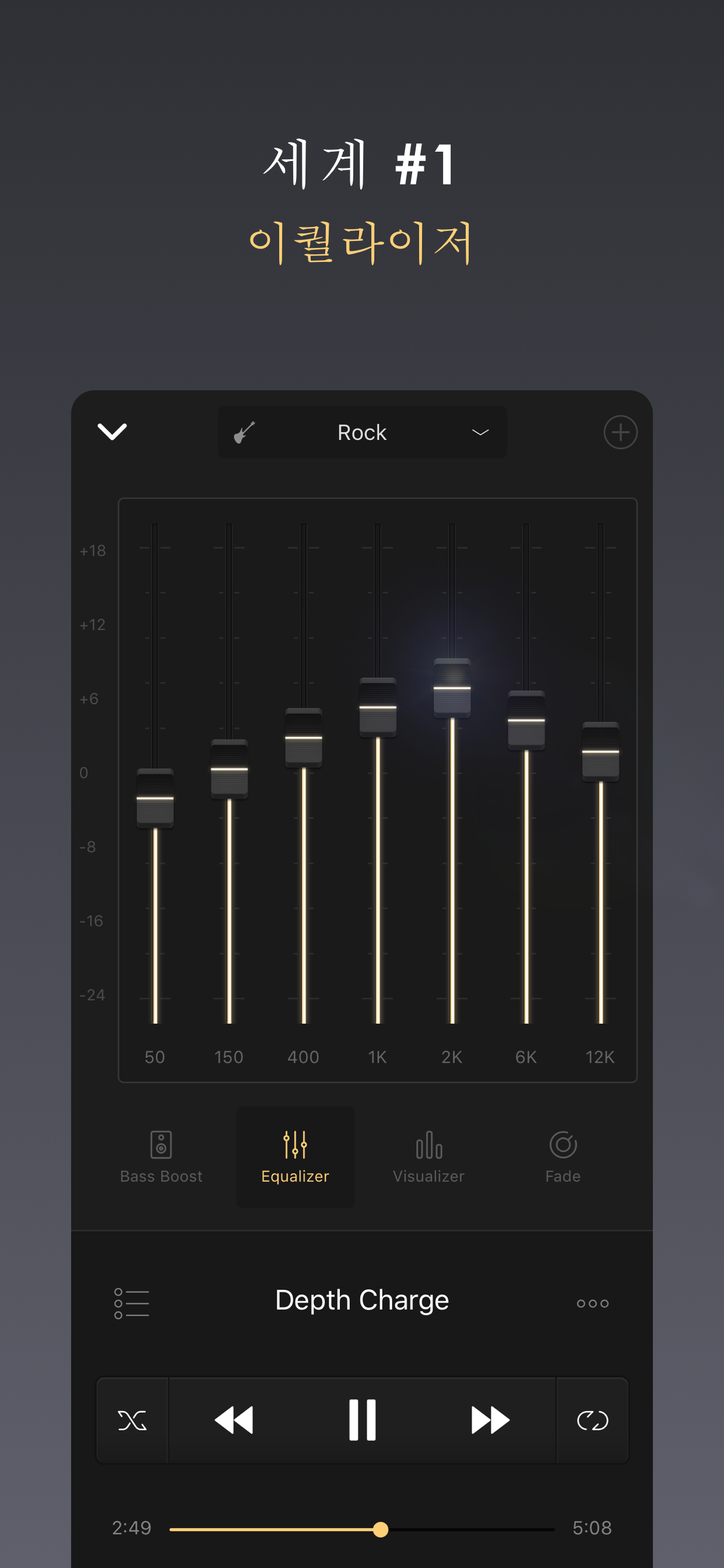The height and width of the screenshot is (1568, 724).
Task: Skip forward to the next track
Action: (x=490, y=1420)
